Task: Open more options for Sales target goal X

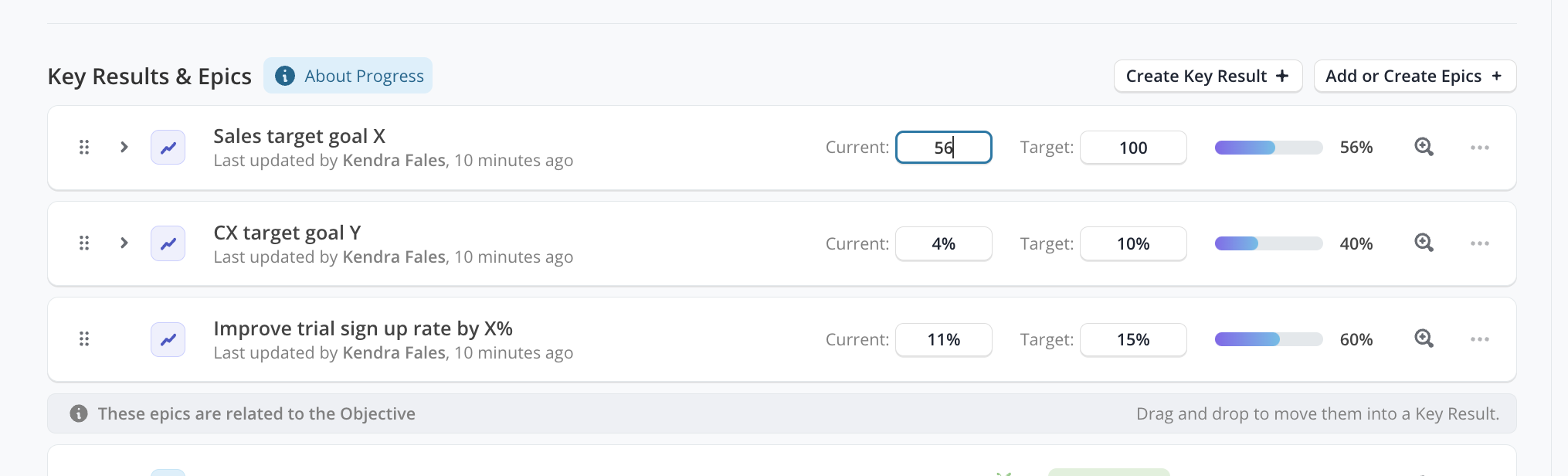Action: click(x=1479, y=148)
